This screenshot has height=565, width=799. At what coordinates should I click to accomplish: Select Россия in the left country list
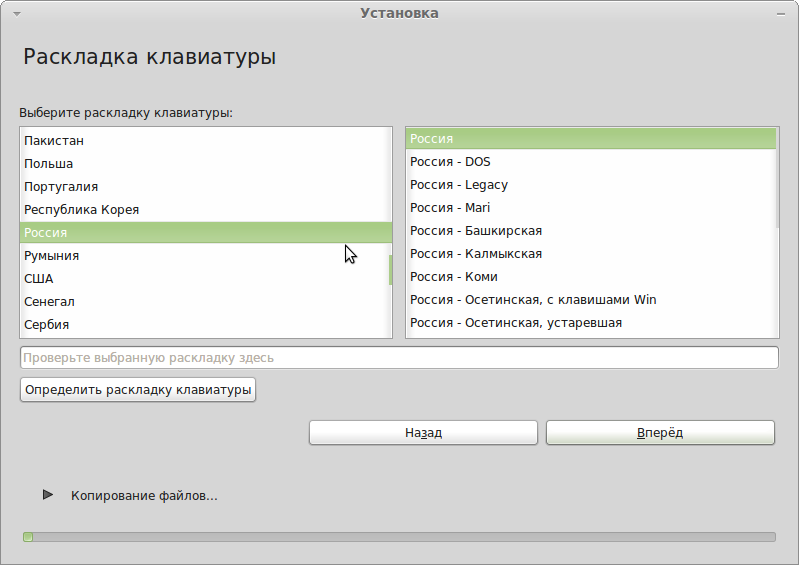click(205, 232)
